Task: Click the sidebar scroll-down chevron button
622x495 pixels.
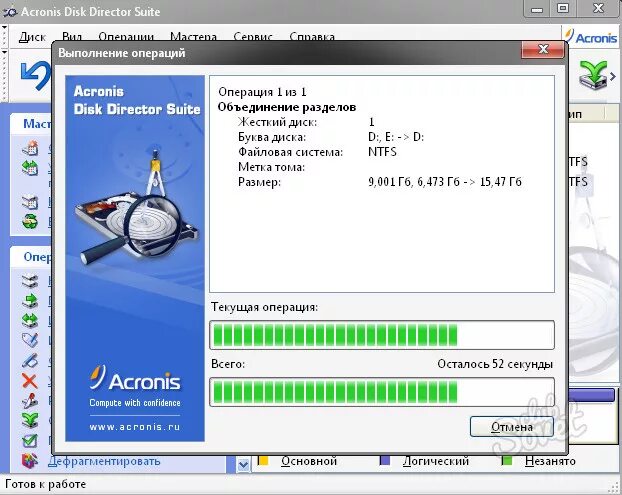Action: coord(243,464)
